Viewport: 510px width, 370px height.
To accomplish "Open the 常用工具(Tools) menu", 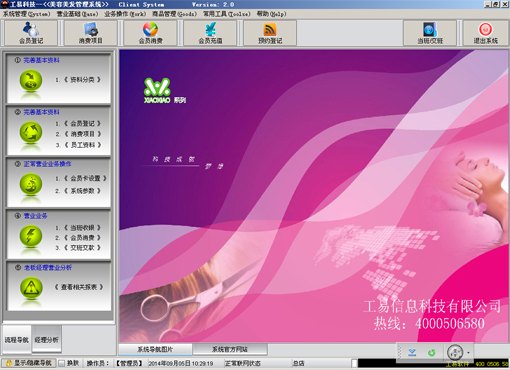I will click(x=226, y=14).
